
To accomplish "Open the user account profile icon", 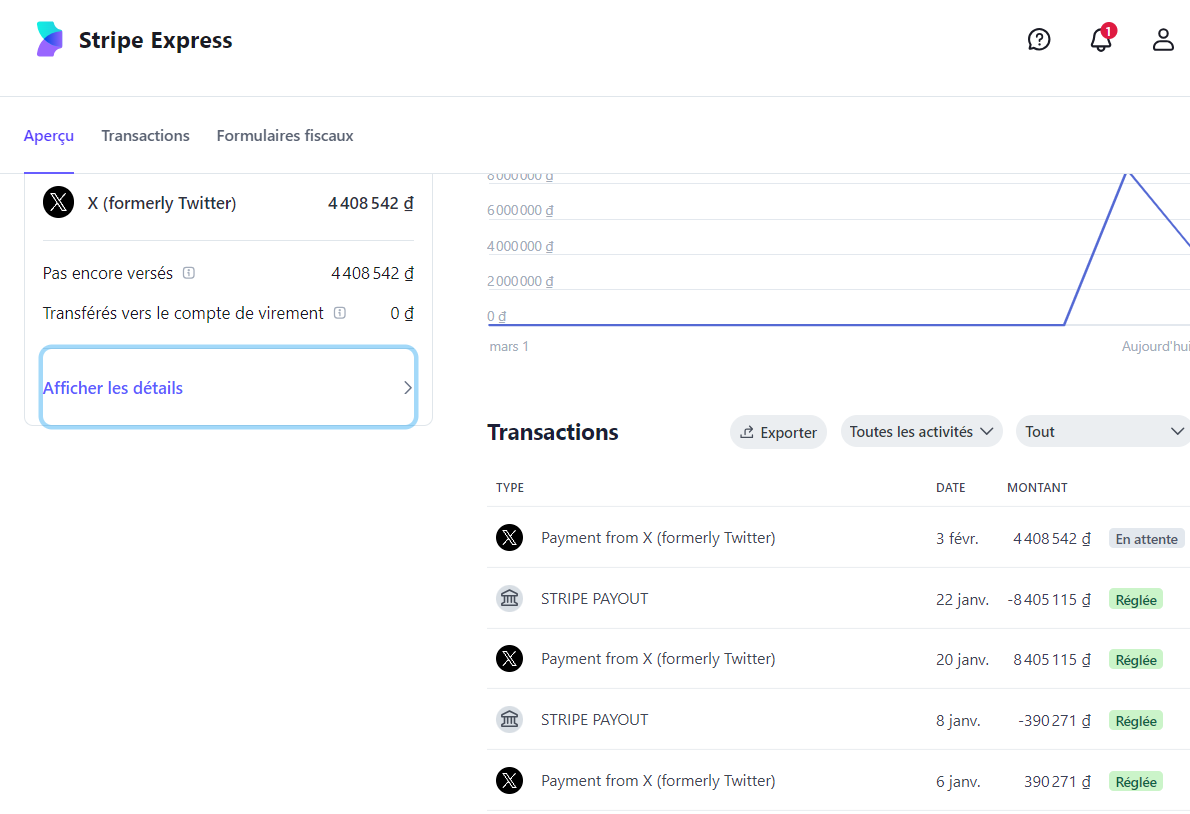I will [1163, 40].
